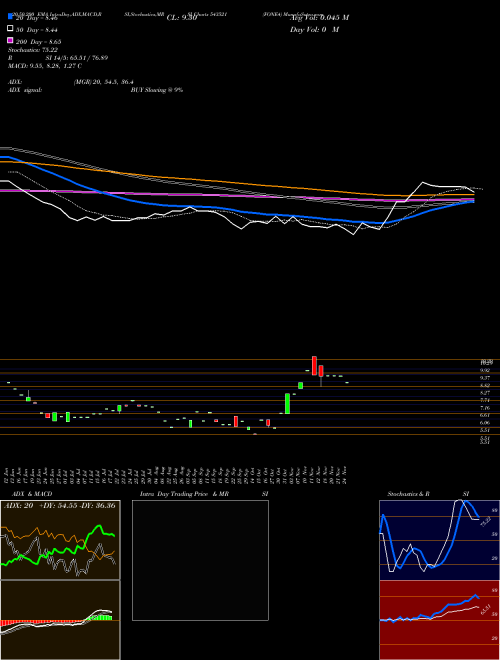
Task: Click the blue 20 Day EMA legend swatch
Action: pyautogui.click(x=10, y=16)
